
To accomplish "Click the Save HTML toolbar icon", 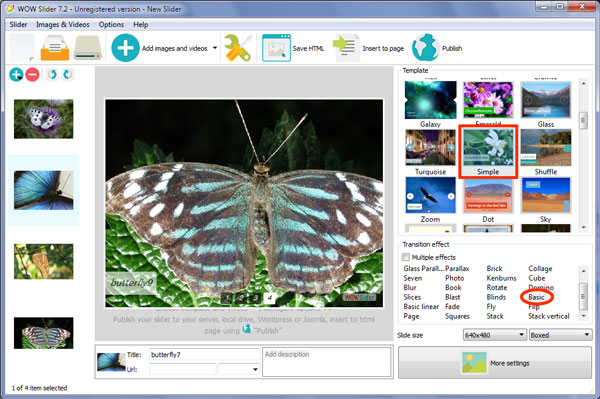I will tap(276, 48).
